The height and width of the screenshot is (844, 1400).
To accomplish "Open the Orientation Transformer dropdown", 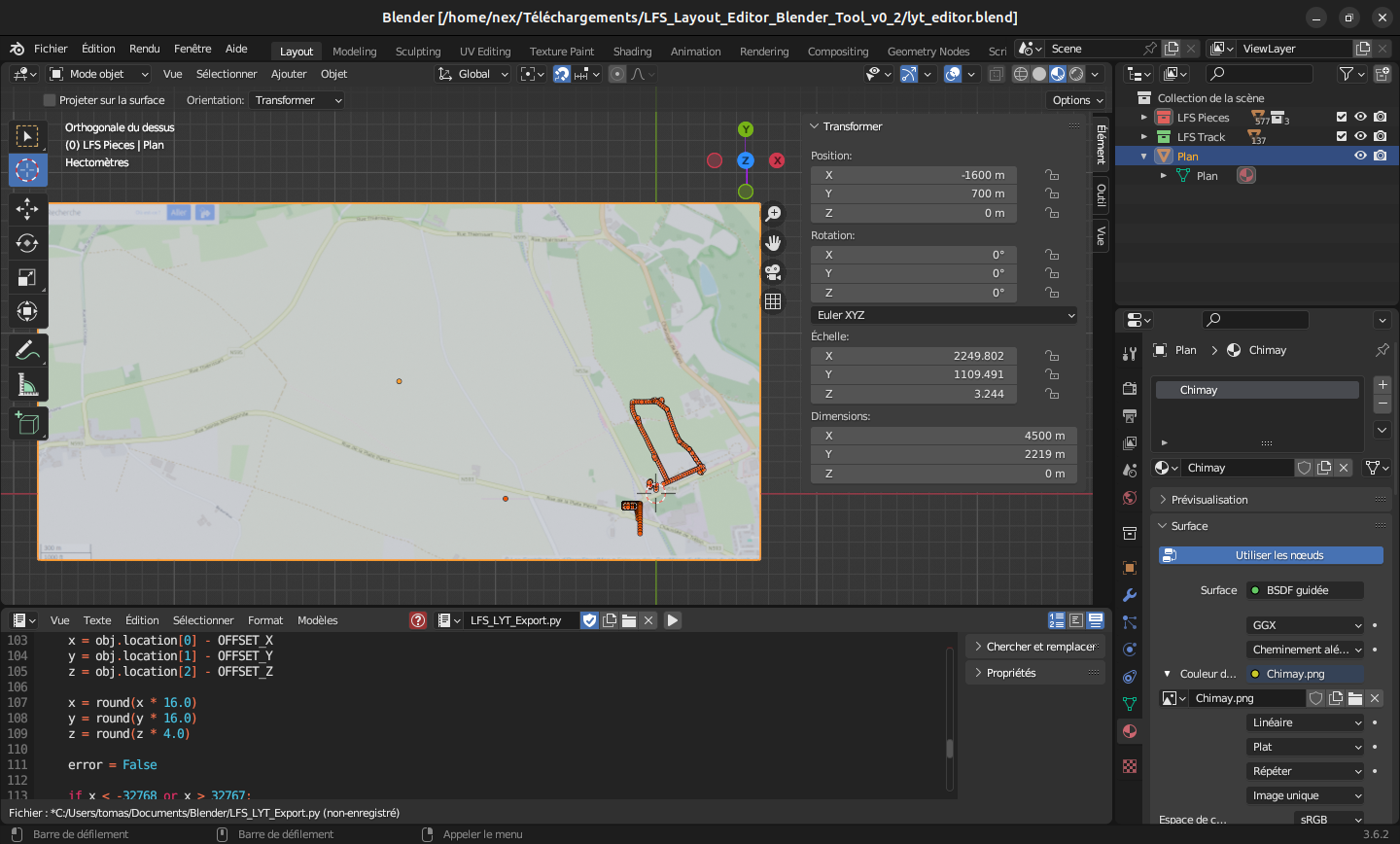I will pos(297,100).
